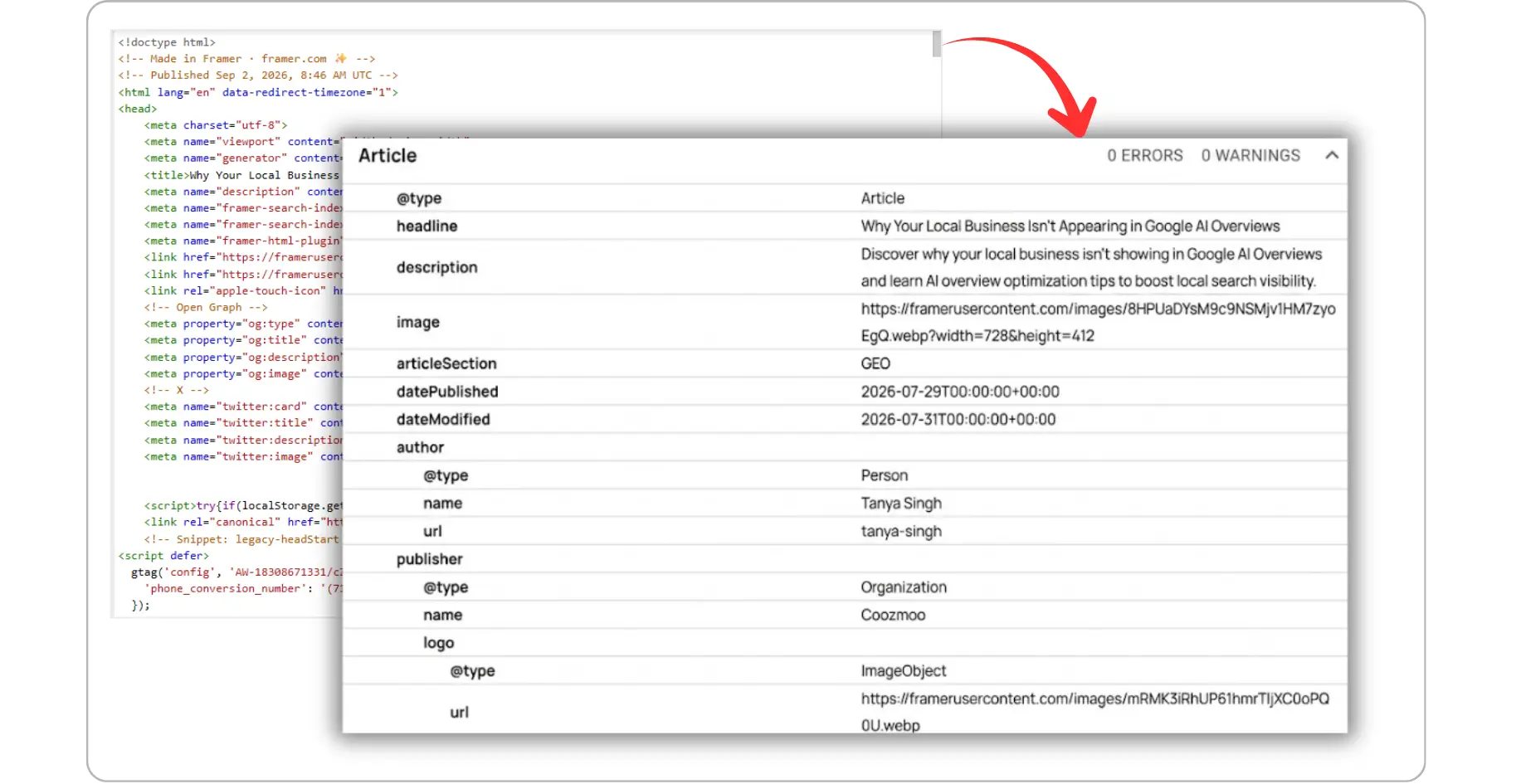1516x784 pixels.
Task: Select the Article panel heading
Action: [388, 156]
